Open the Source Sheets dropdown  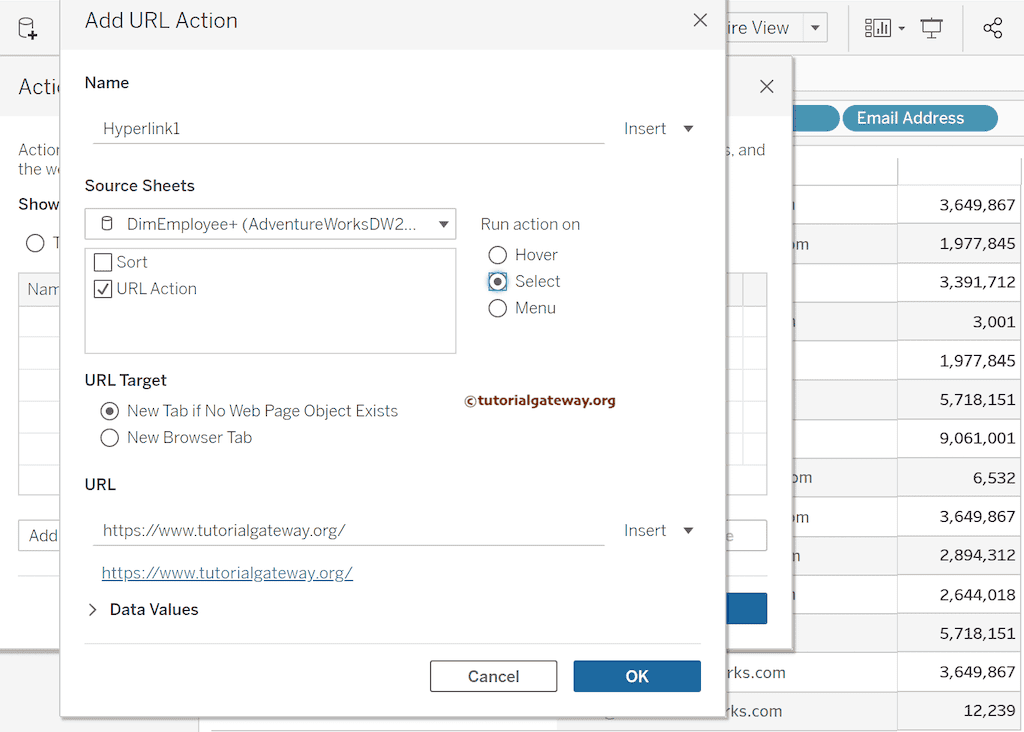[x=443, y=224]
